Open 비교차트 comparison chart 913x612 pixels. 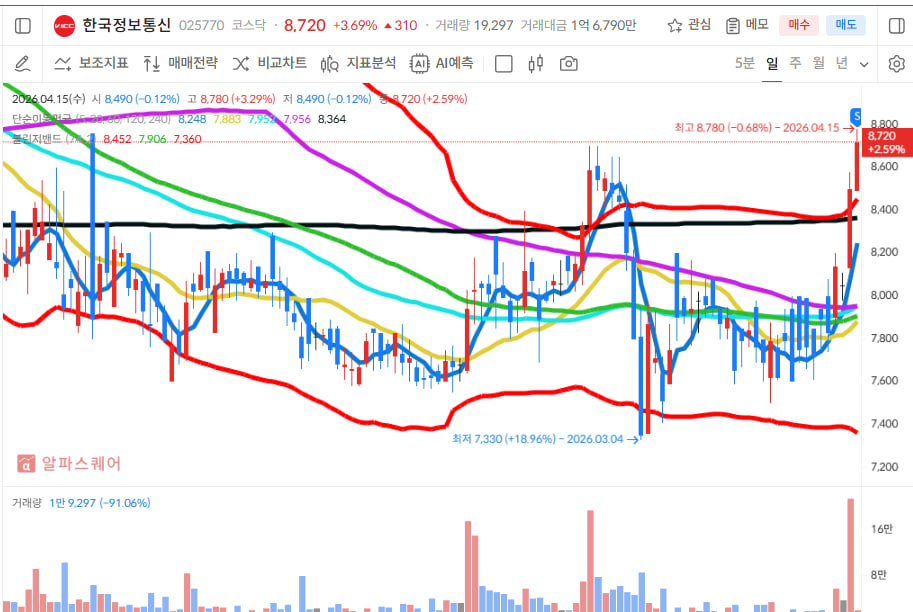270,64
